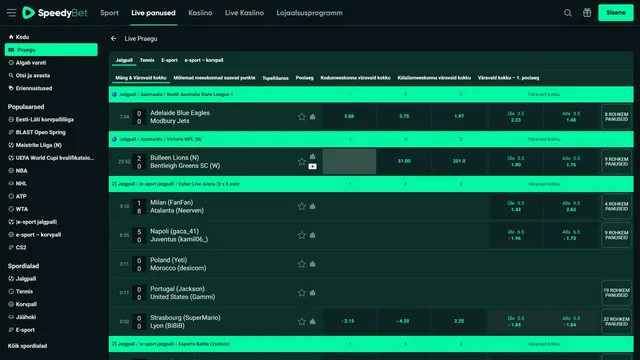This screenshot has height=360, width=640.
Task: Show 9 rohkem panuseid for Bulleen Lions
Action: click(x=616, y=162)
